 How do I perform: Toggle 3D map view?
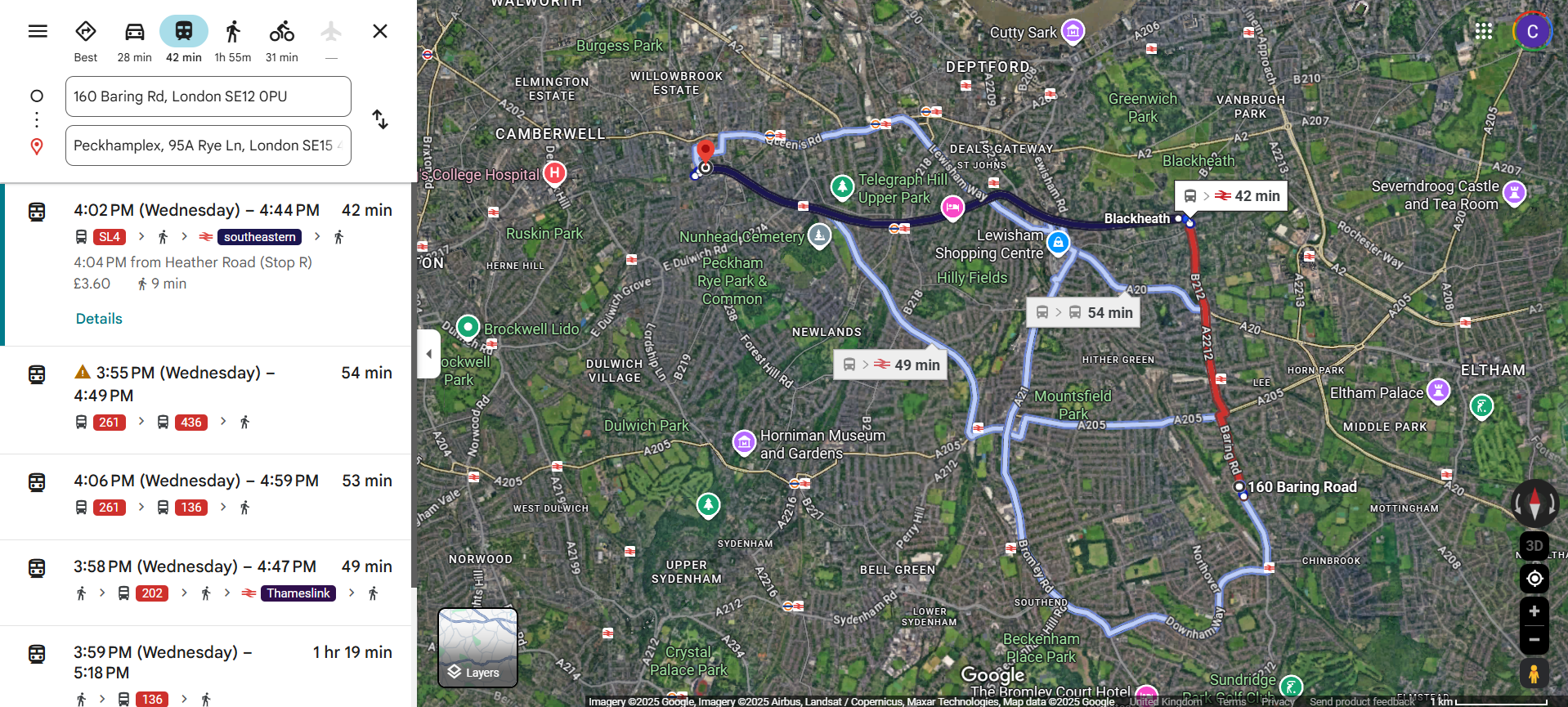1534,546
